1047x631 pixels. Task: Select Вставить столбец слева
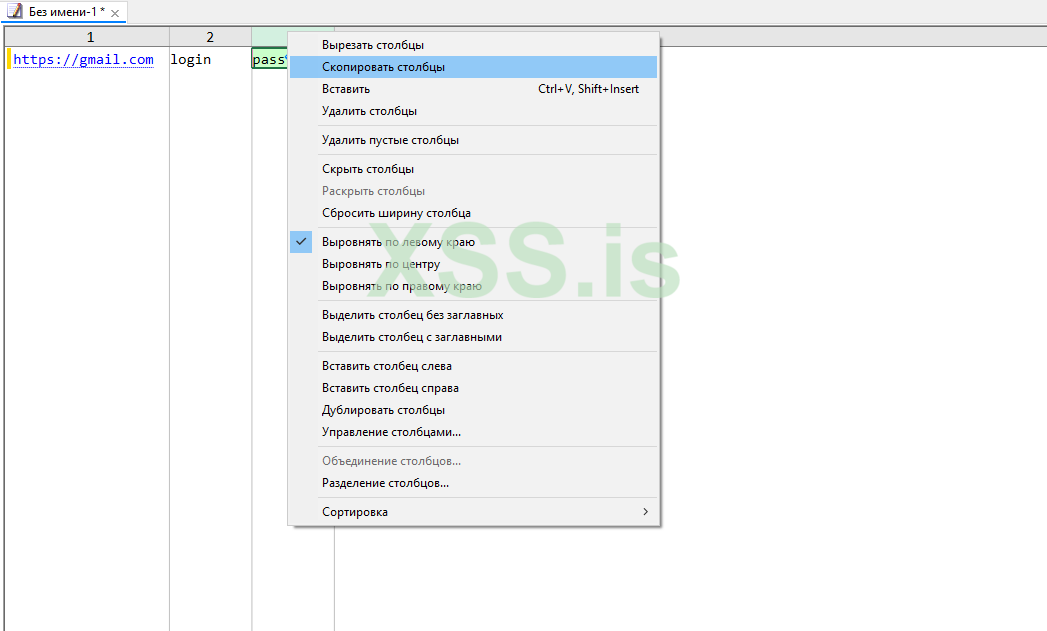tap(473, 366)
